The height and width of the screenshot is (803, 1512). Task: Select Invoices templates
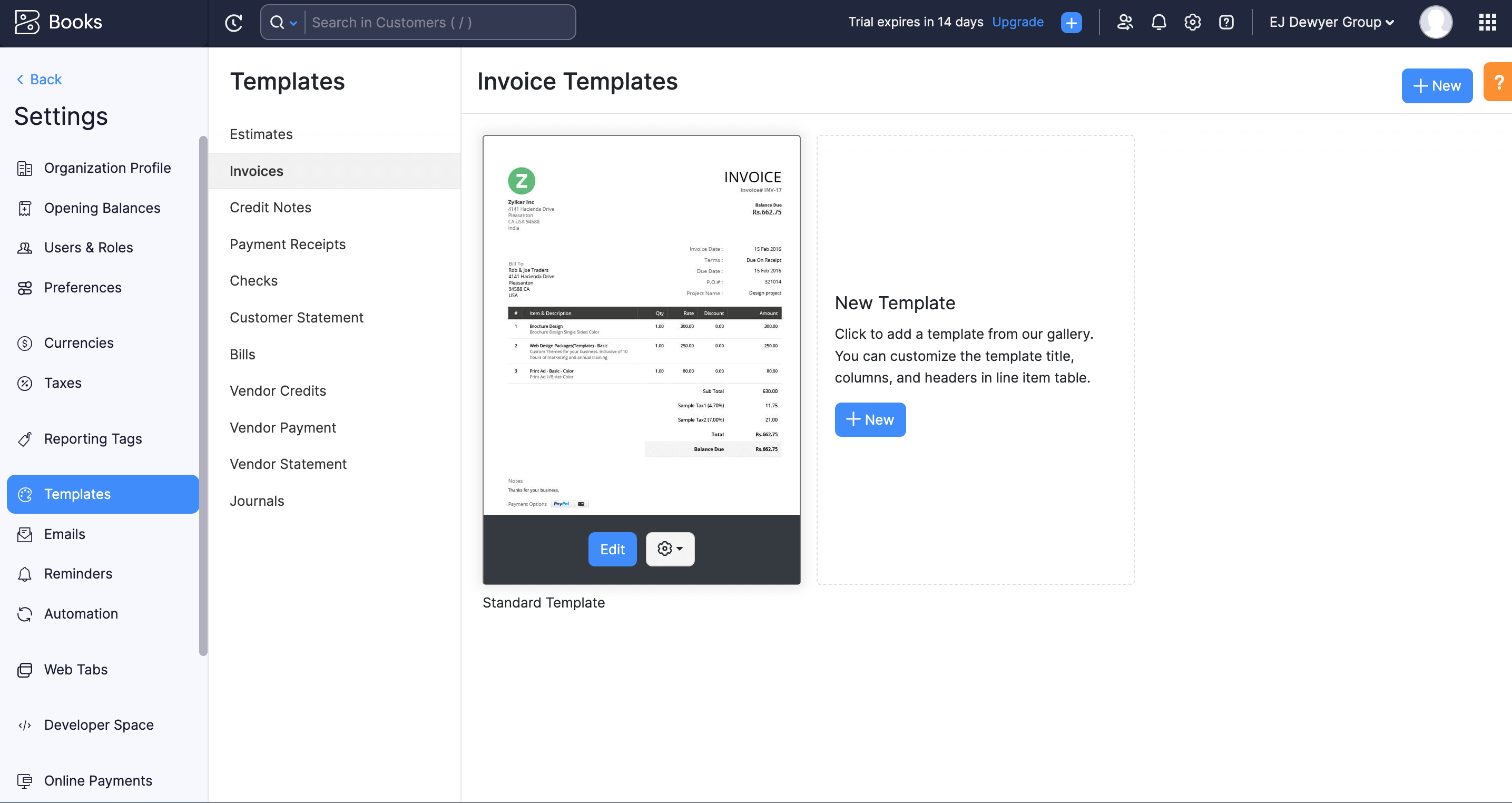pyautogui.click(x=335, y=171)
